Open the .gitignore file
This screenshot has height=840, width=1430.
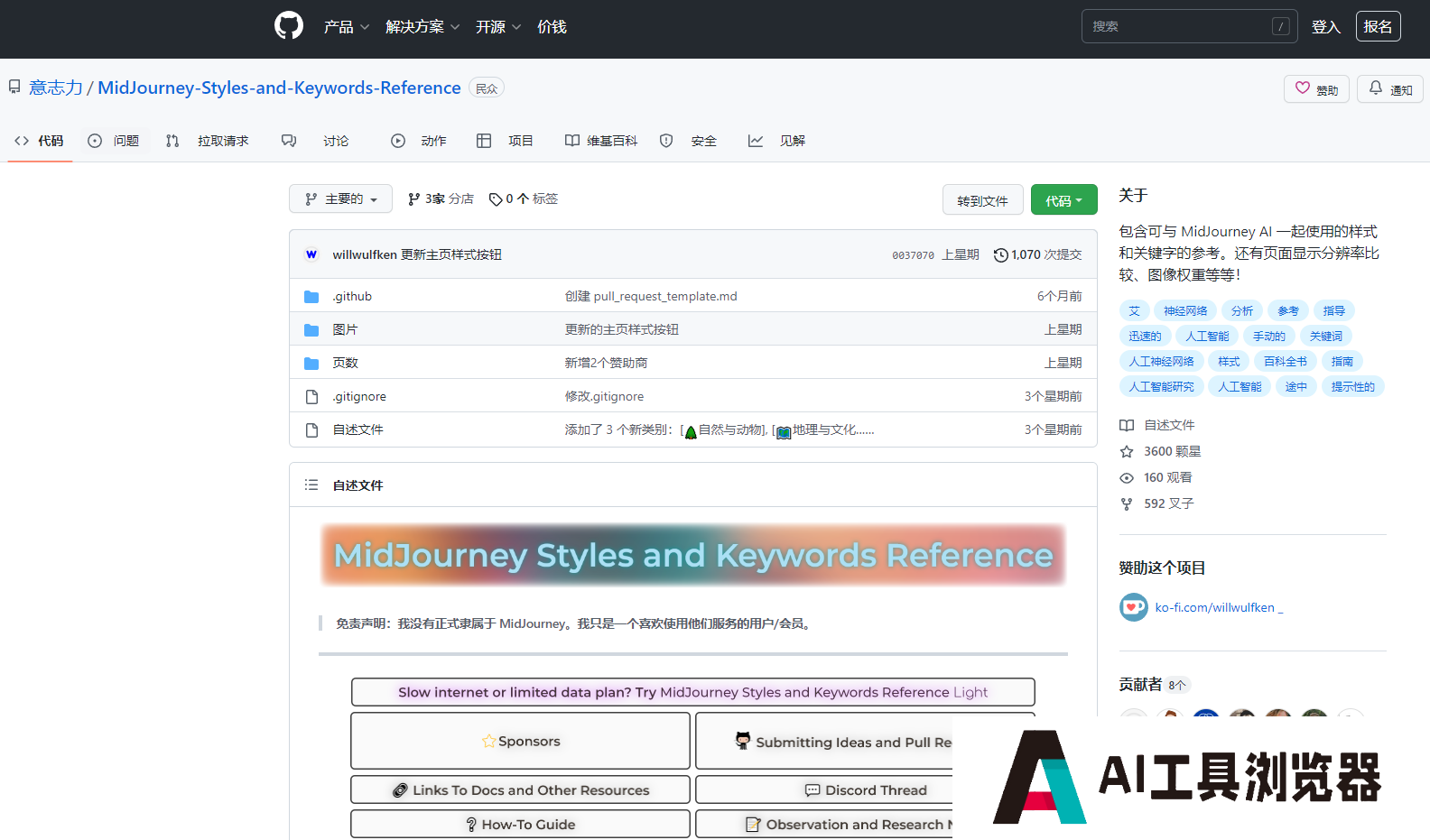(359, 396)
